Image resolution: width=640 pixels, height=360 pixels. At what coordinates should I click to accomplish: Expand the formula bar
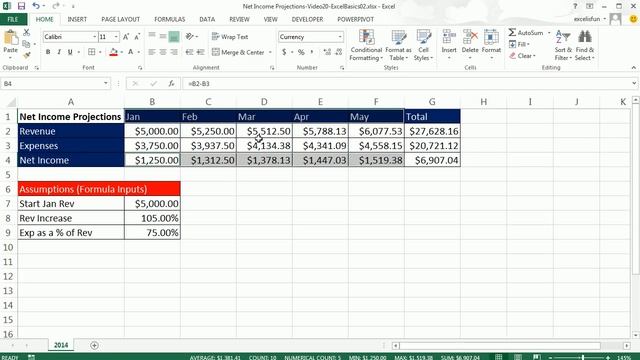click(x=634, y=84)
